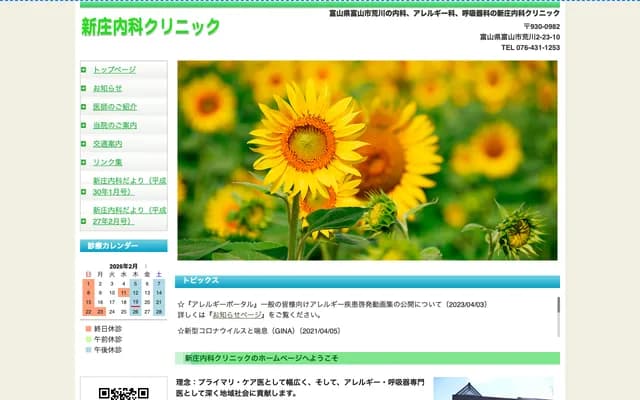Click the green plus icon beside 医師のご紹介
This screenshot has width=640, height=400.
click(x=85, y=107)
